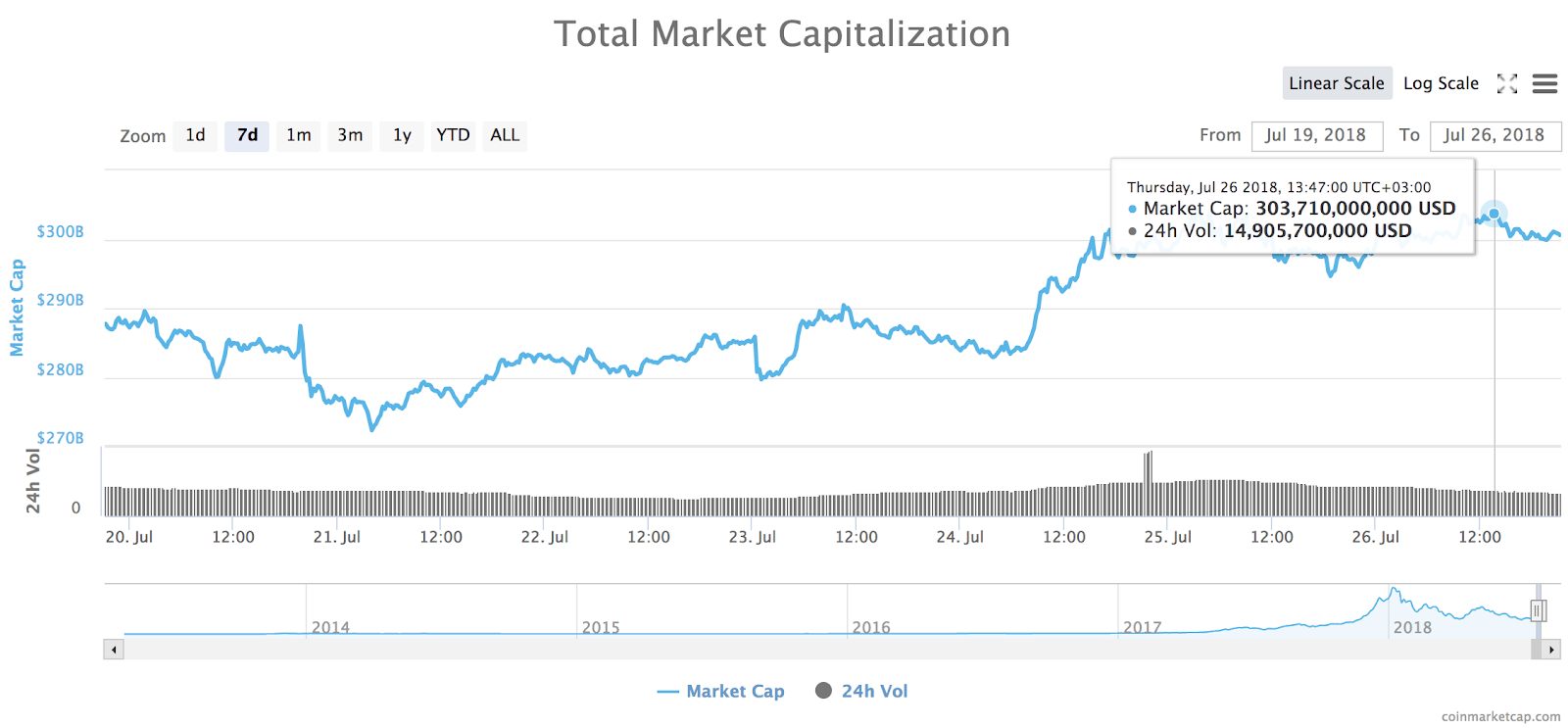Switch chart to Log Scale
Viewport: 1568px width, 728px height.
(1441, 83)
